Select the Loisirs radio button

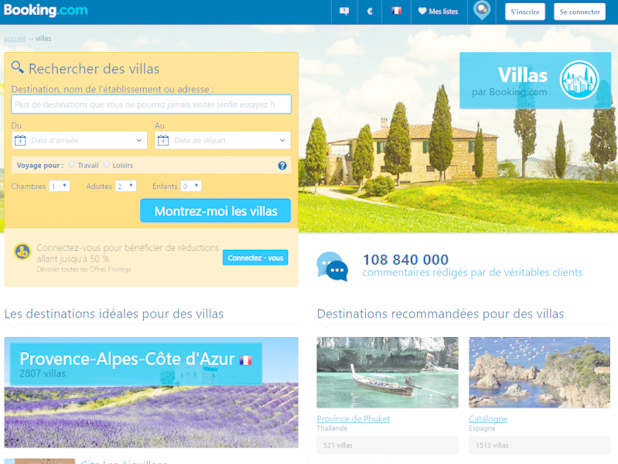tap(107, 165)
